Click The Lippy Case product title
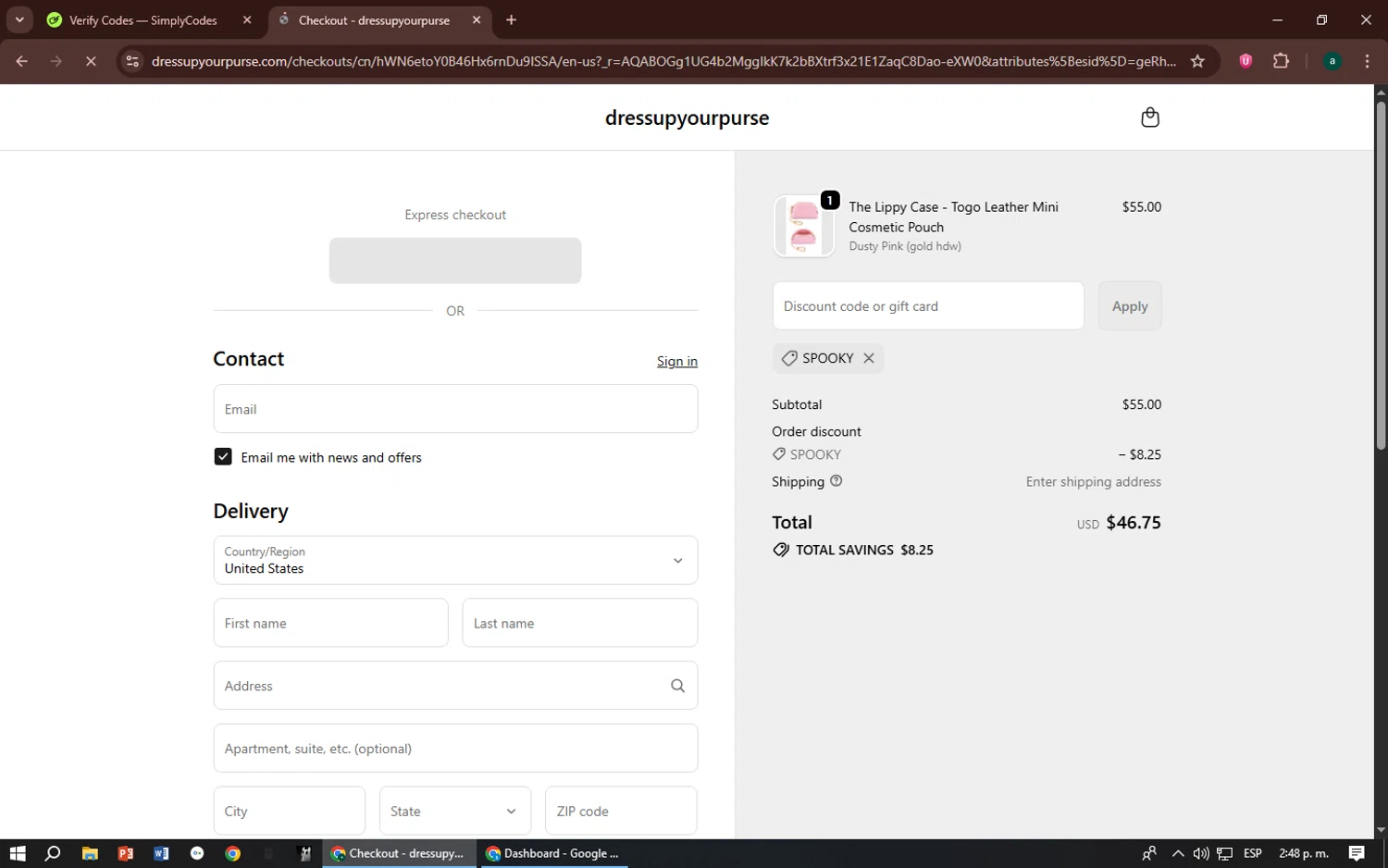The image size is (1388, 868). 954,217
